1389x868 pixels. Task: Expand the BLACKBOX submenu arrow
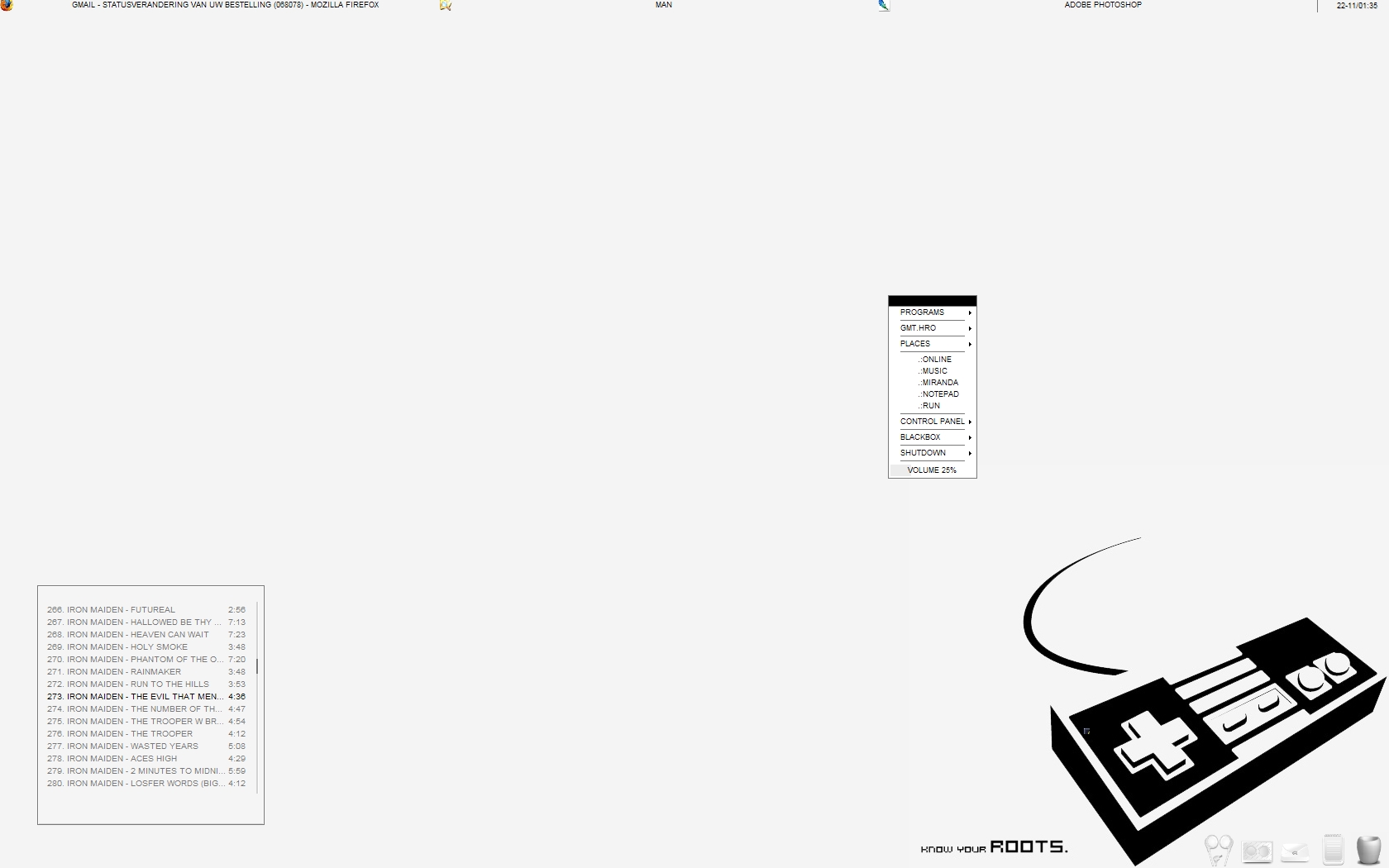click(970, 438)
